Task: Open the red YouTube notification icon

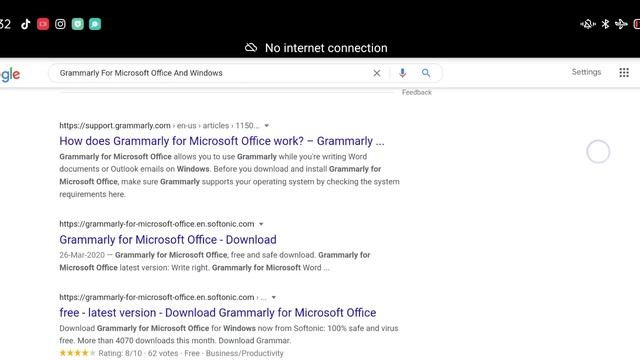Action: coord(43,24)
